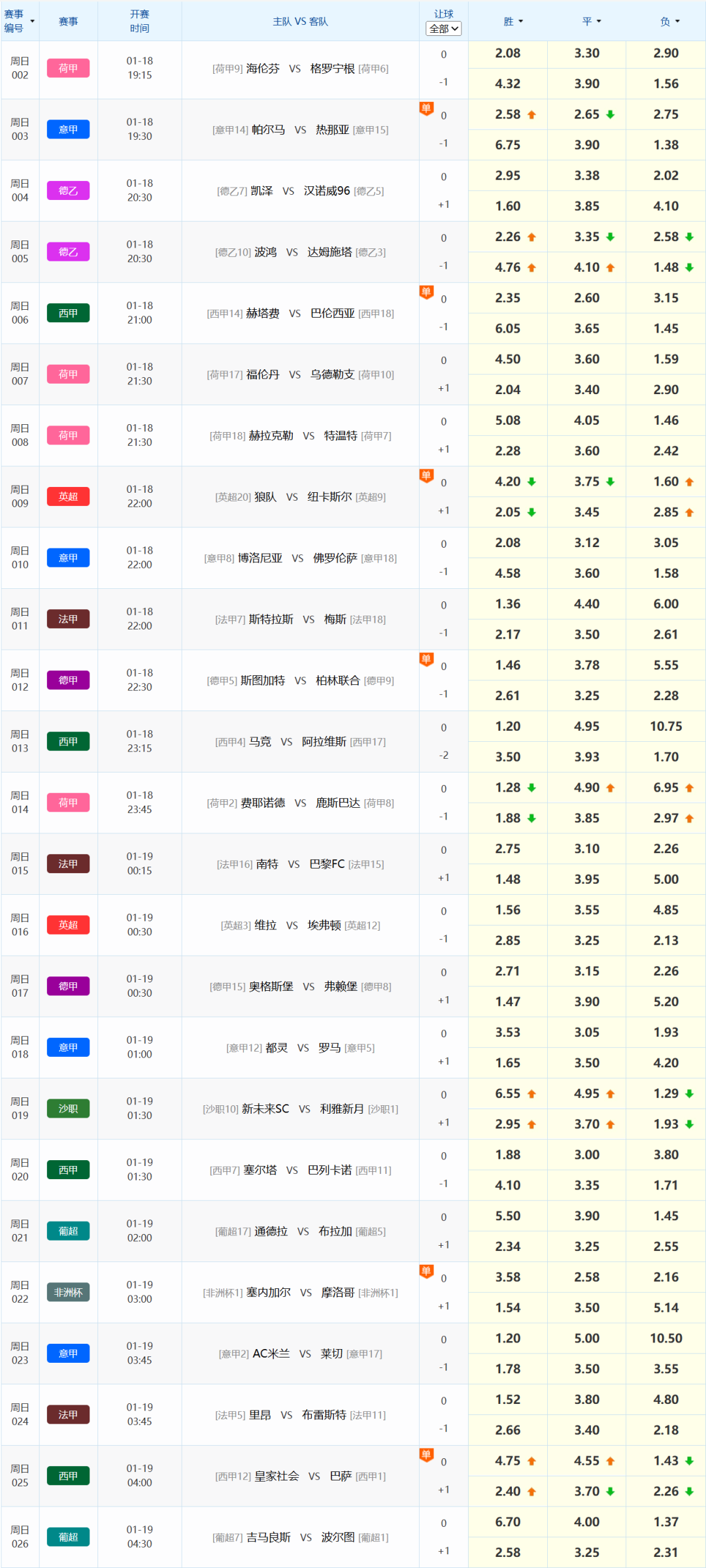This screenshot has width=706, height=1568.
Task: Open team 巴伦西亚 in match 006
Action: click(x=333, y=313)
